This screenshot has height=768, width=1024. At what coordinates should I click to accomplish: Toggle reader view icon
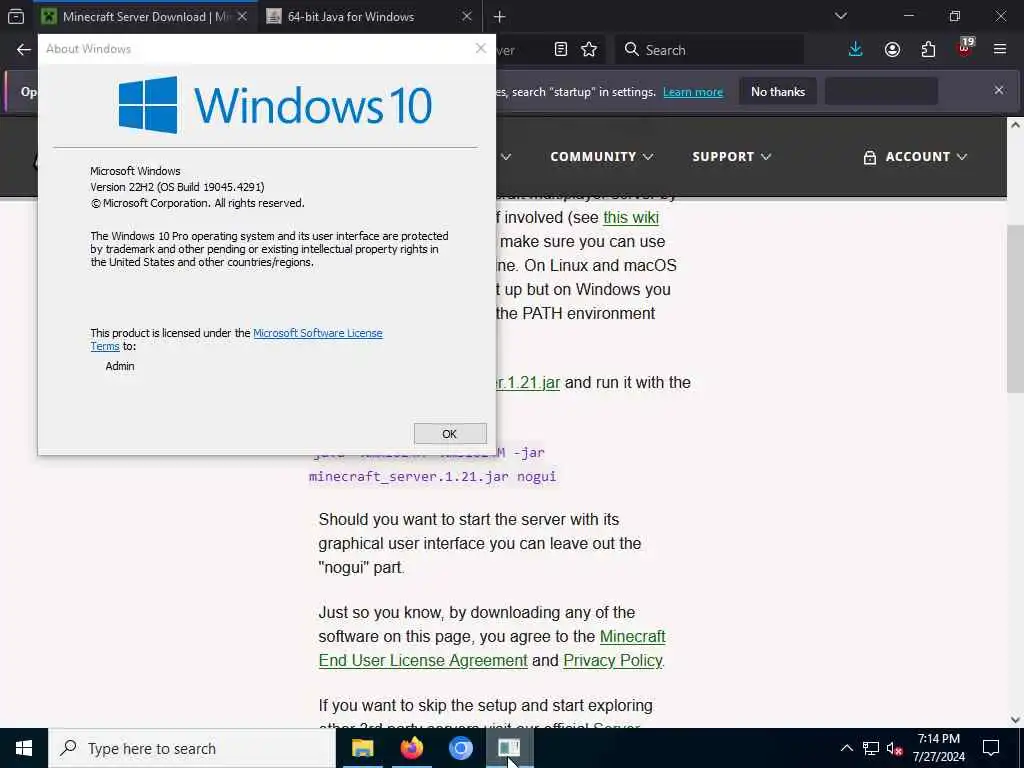(x=560, y=50)
